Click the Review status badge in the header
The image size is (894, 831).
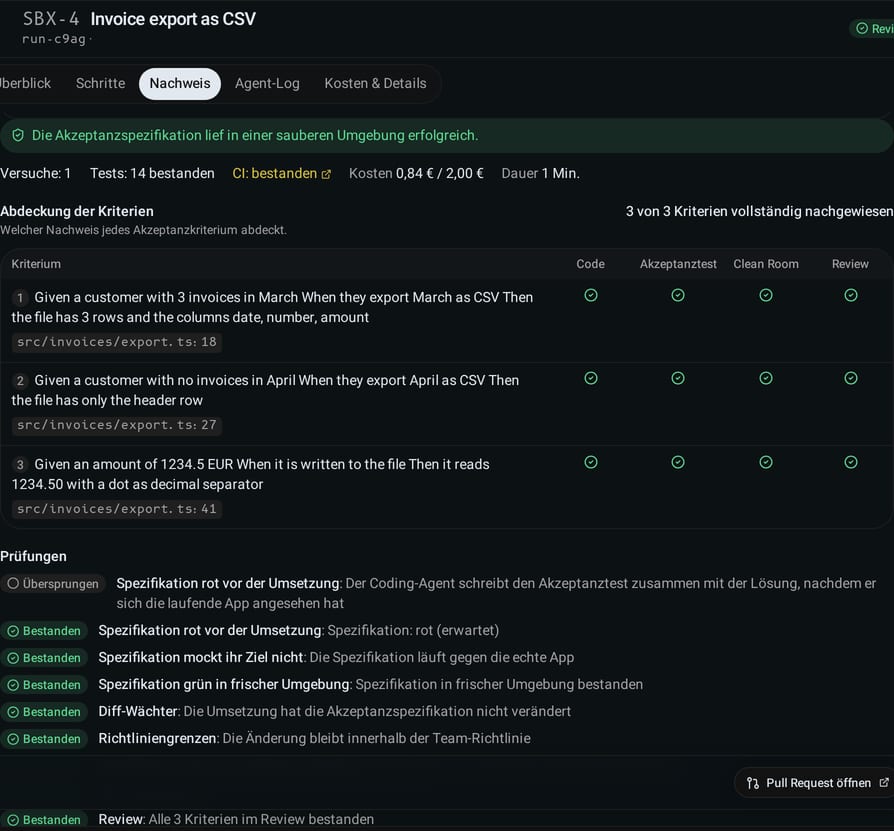click(x=873, y=28)
